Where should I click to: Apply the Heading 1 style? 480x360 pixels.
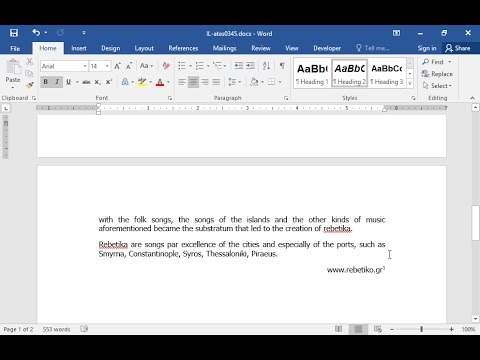312,74
